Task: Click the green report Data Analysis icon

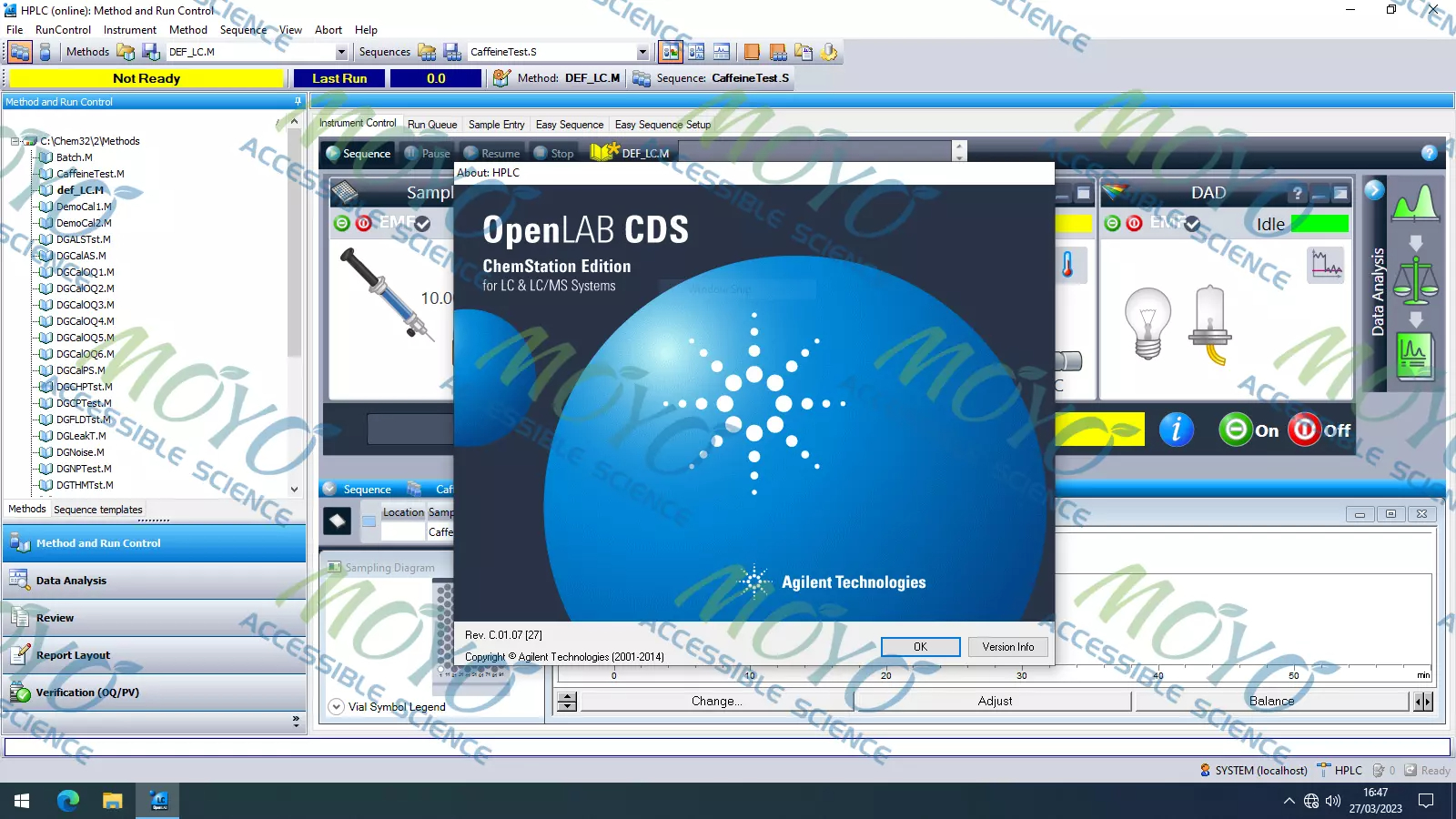Action: point(1415,356)
